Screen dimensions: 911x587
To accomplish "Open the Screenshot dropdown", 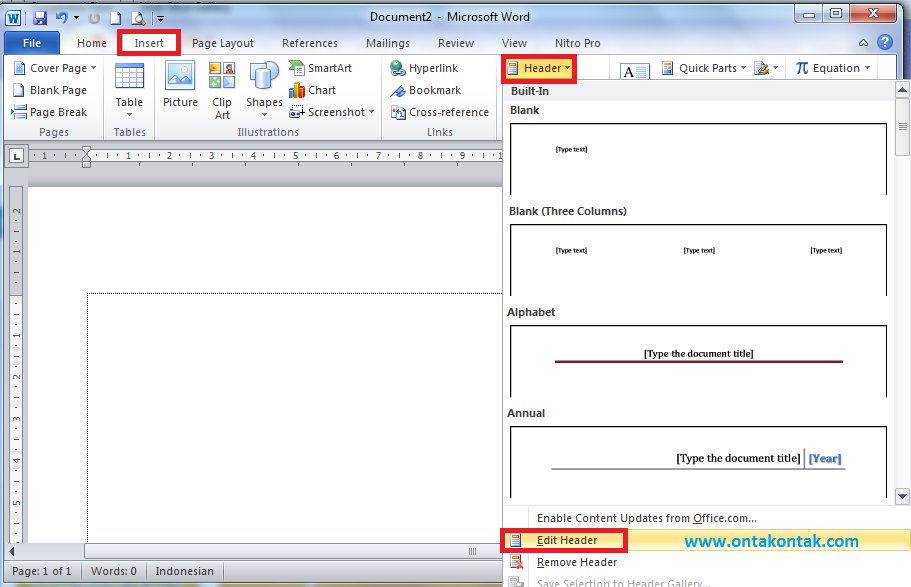I will click(x=332, y=112).
